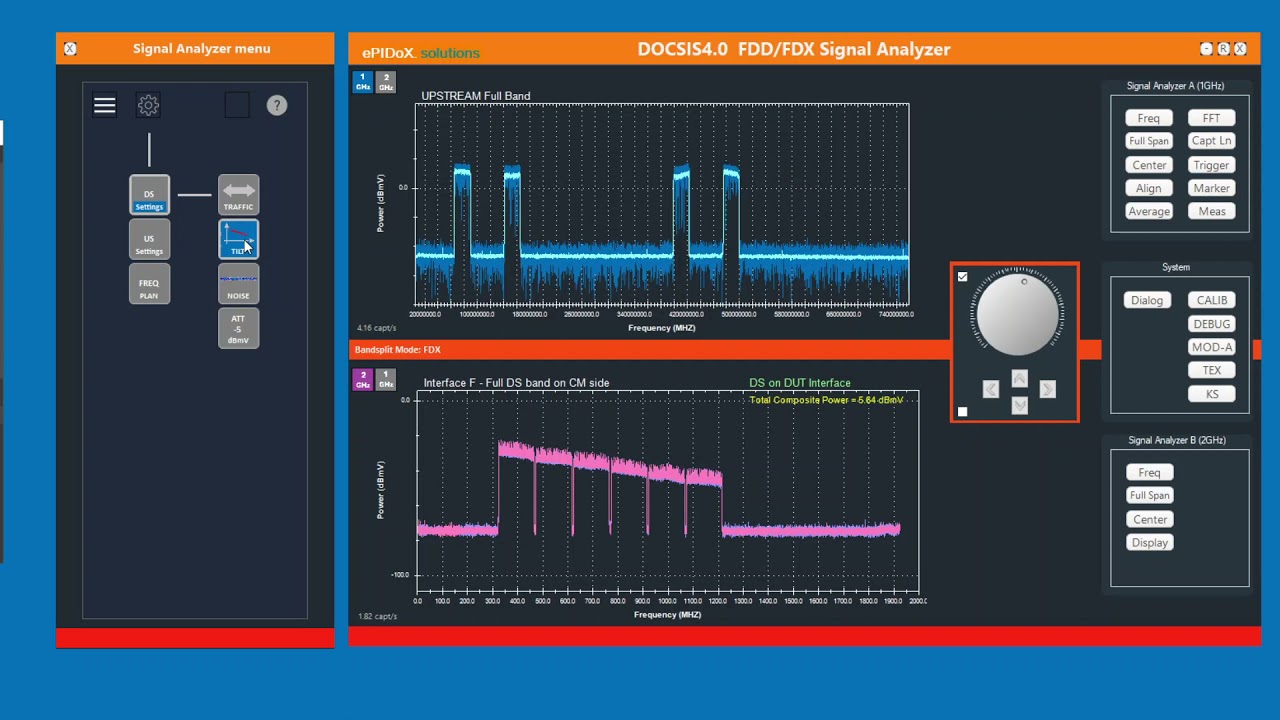Viewport: 1280px width, 720px height.
Task: Uncheck the checkbox at top of knob panel
Action: 962,277
